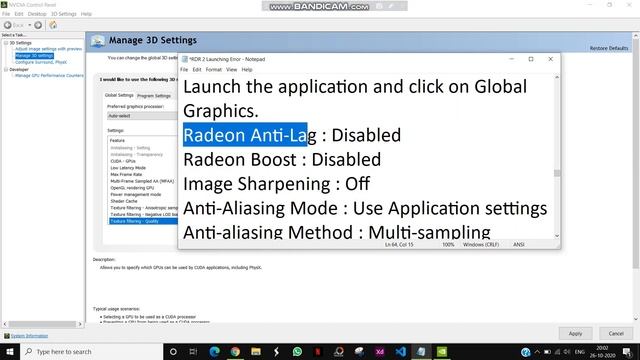Open Cortana from the taskbar

[173, 351]
